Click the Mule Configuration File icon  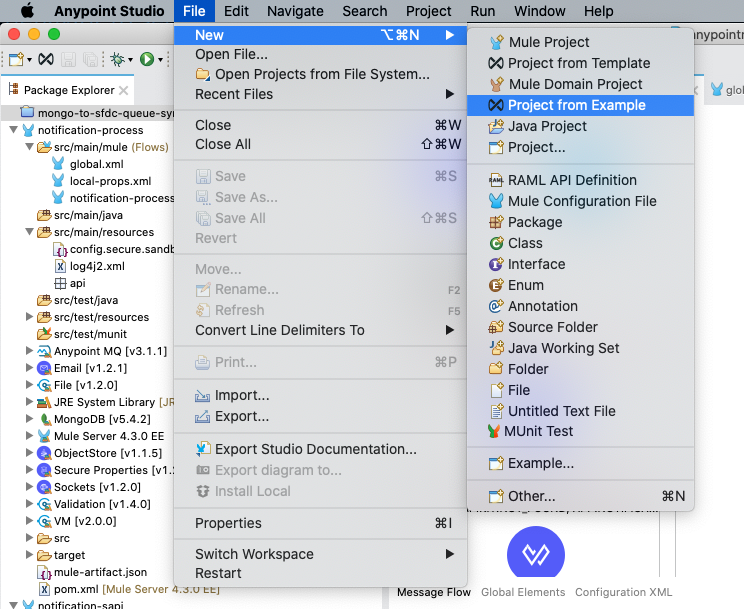point(496,201)
